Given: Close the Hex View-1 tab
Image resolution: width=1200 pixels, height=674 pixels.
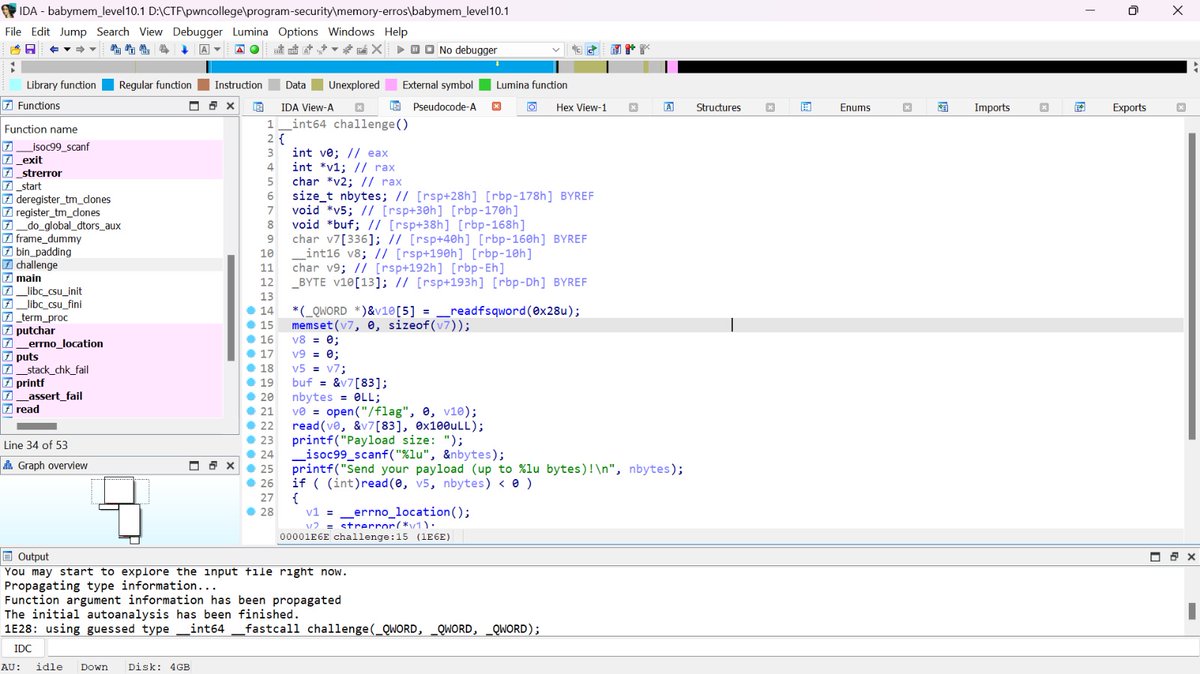Looking at the screenshot, I should 634,107.
